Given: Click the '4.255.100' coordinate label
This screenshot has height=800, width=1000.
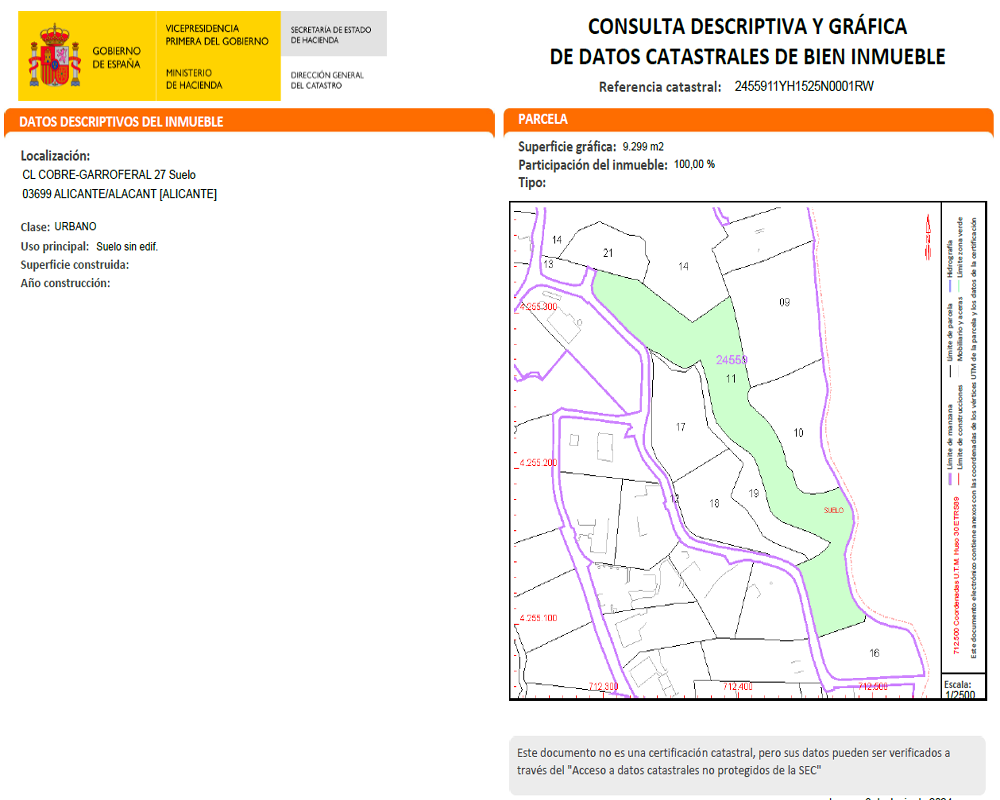Looking at the screenshot, I should (x=539, y=618).
